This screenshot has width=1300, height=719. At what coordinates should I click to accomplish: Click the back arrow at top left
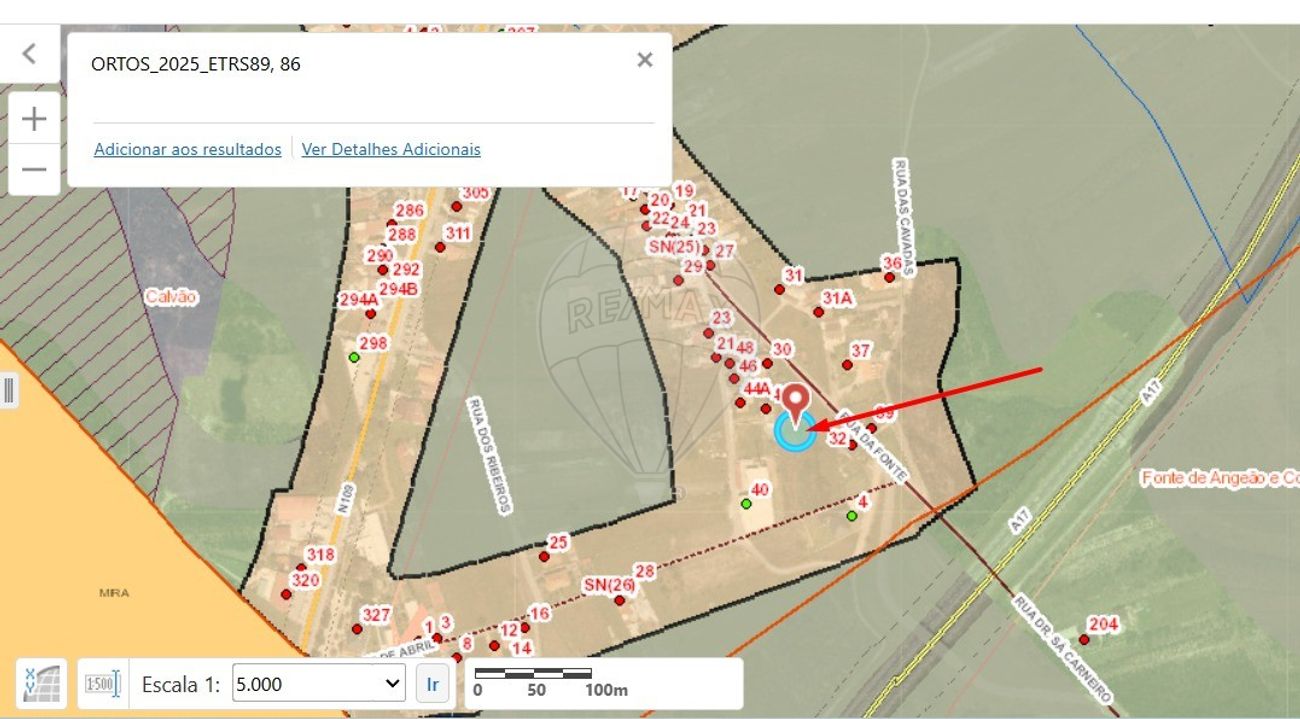[x=29, y=54]
